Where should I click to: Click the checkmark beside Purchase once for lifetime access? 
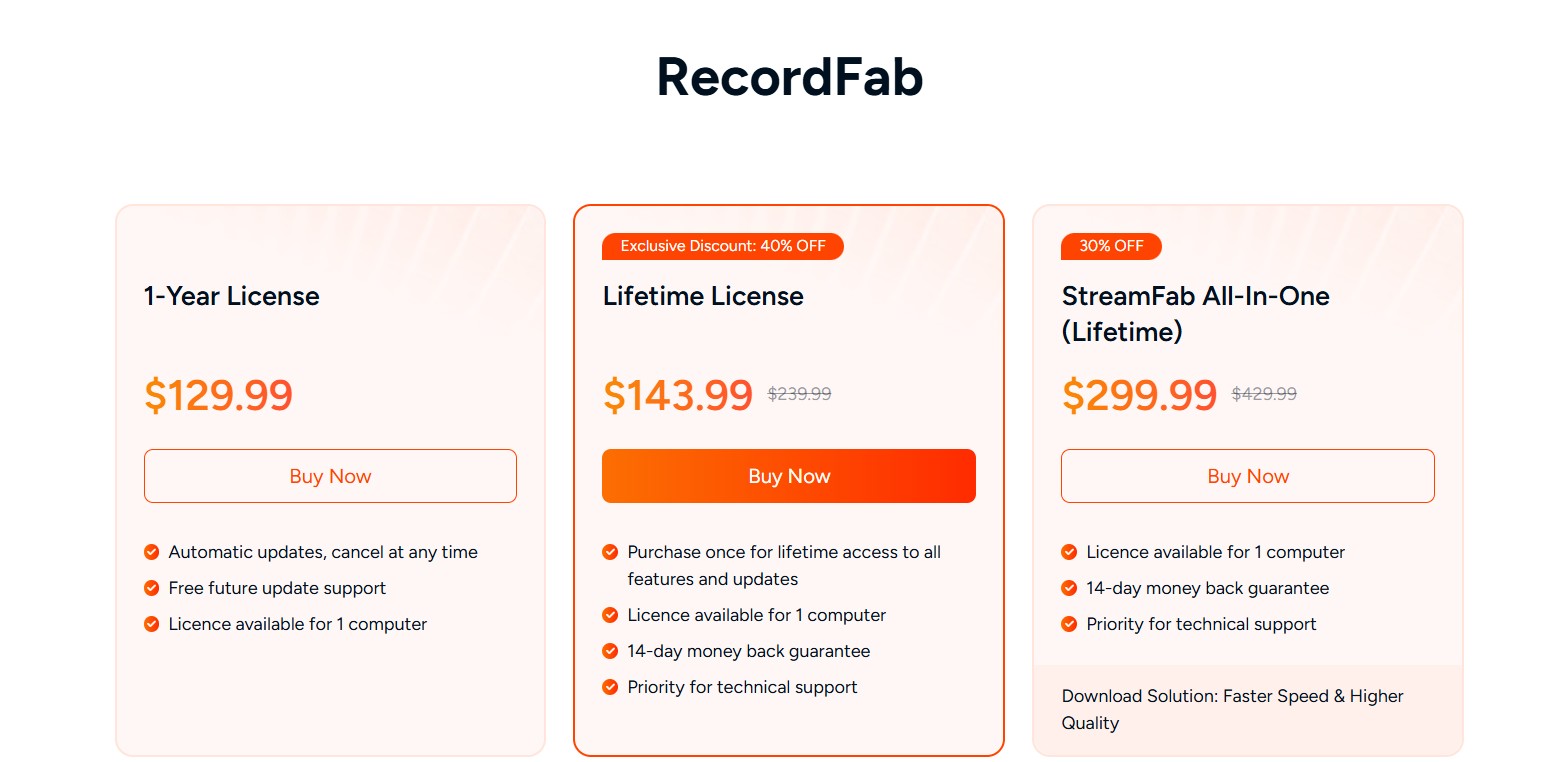click(x=610, y=551)
